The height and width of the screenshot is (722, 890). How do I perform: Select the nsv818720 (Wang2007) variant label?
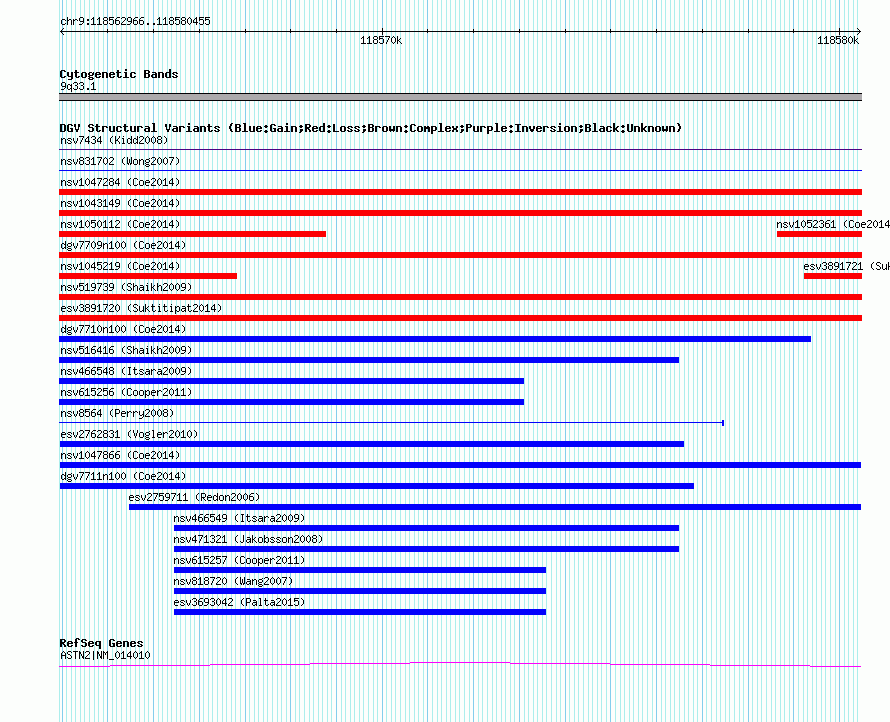point(233,581)
